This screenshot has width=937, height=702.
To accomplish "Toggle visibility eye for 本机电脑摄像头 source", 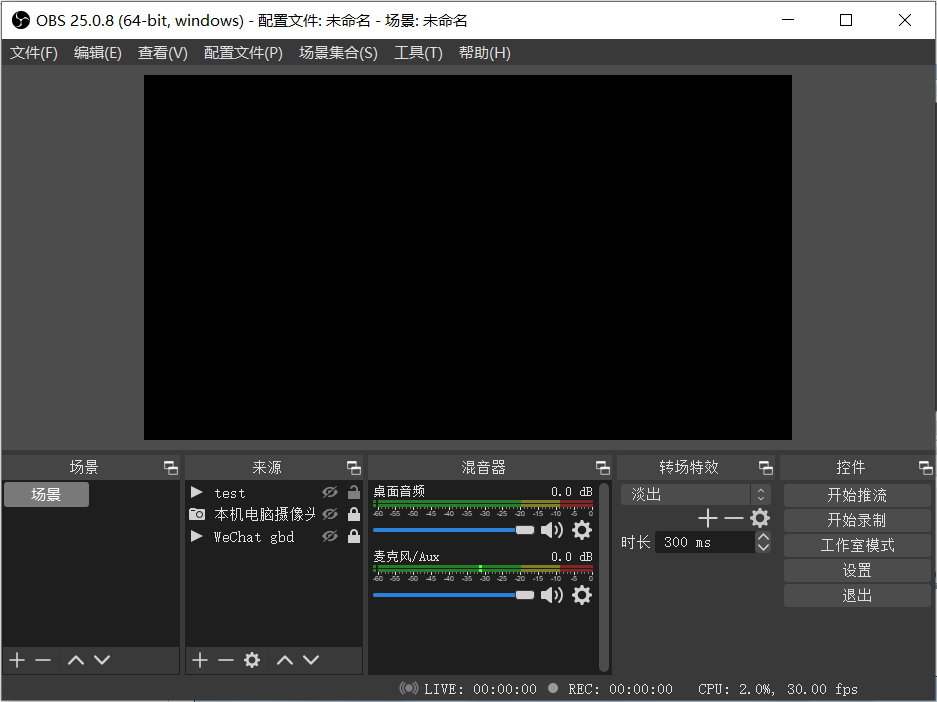I will click(x=330, y=514).
